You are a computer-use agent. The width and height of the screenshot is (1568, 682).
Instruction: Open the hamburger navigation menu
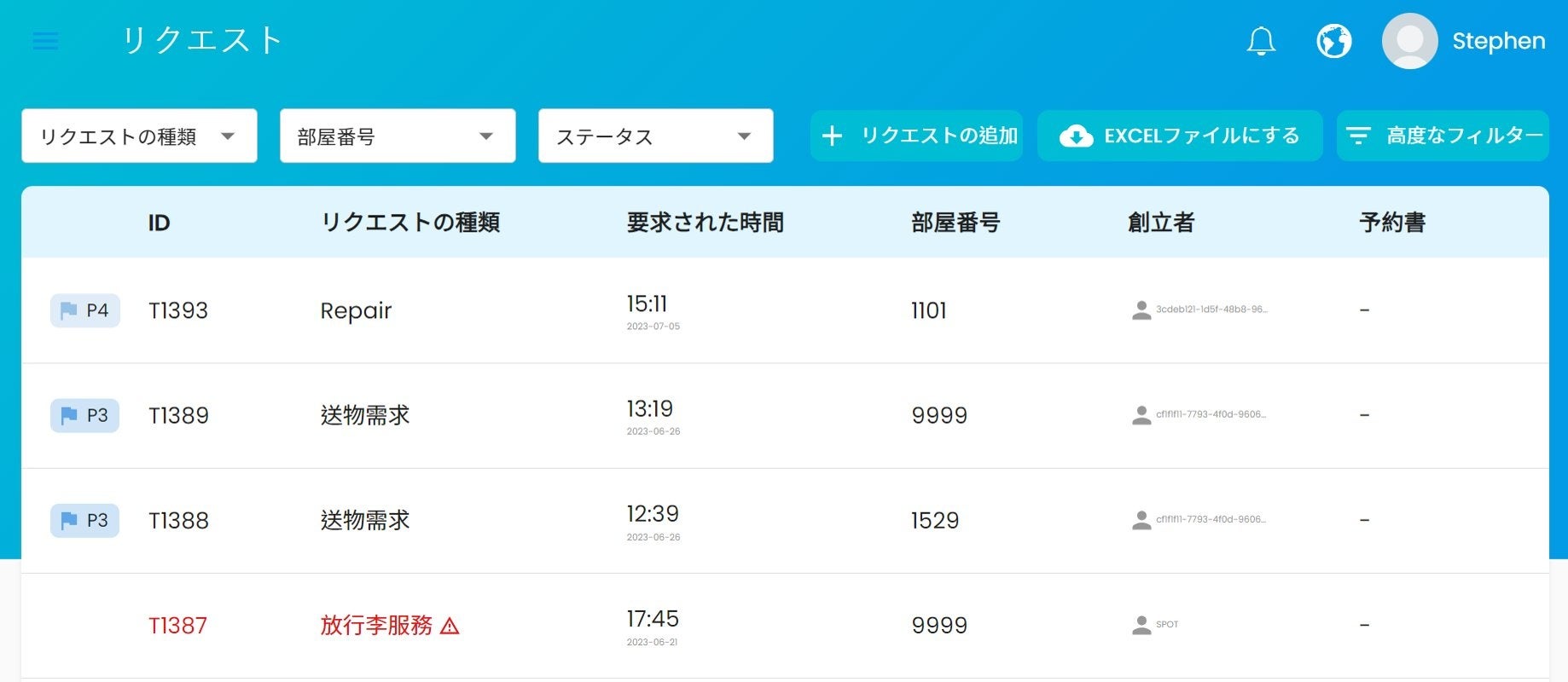point(45,40)
